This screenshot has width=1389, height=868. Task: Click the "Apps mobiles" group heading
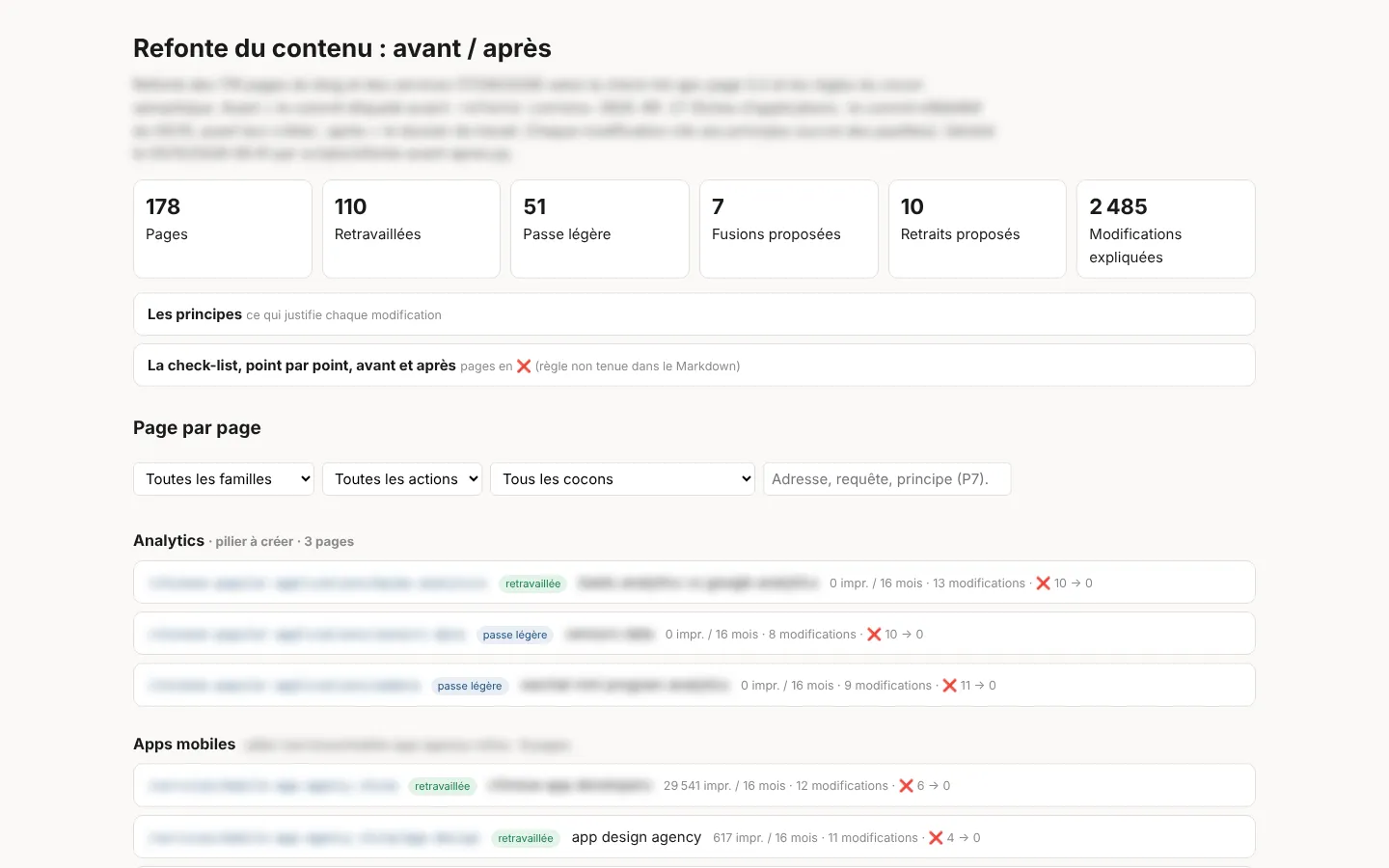click(184, 745)
